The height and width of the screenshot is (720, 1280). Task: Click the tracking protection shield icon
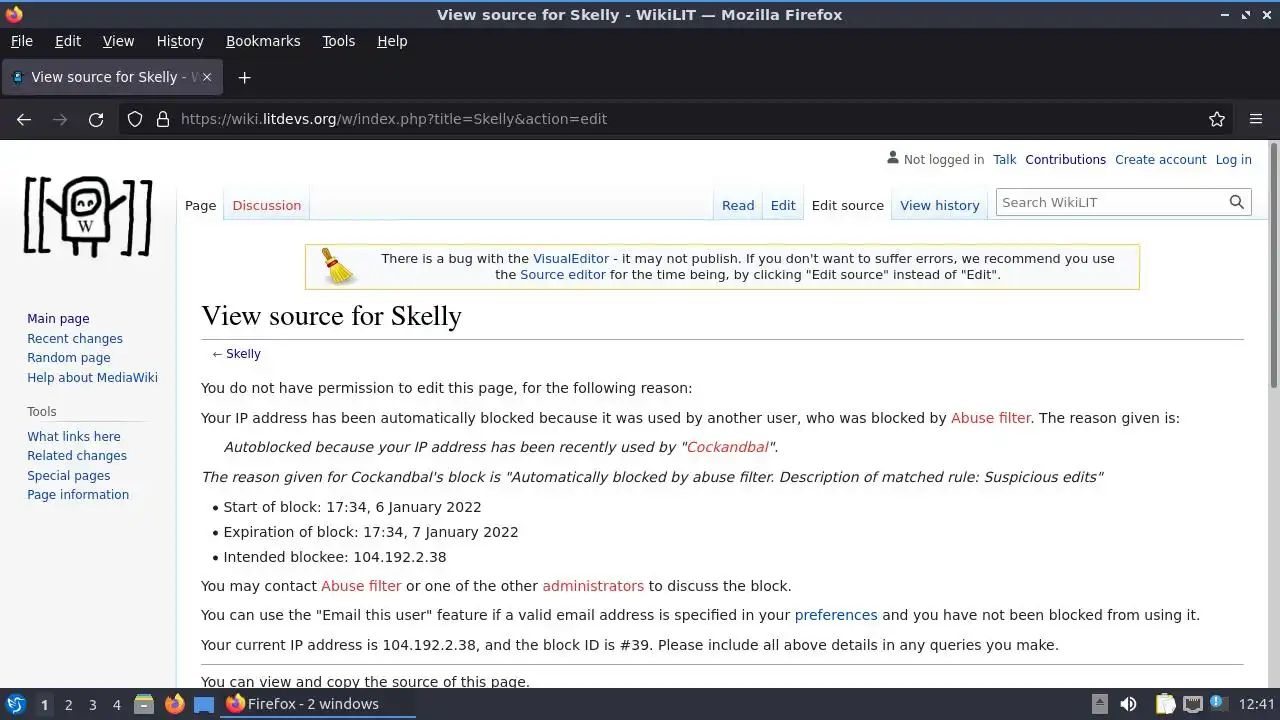click(x=135, y=119)
